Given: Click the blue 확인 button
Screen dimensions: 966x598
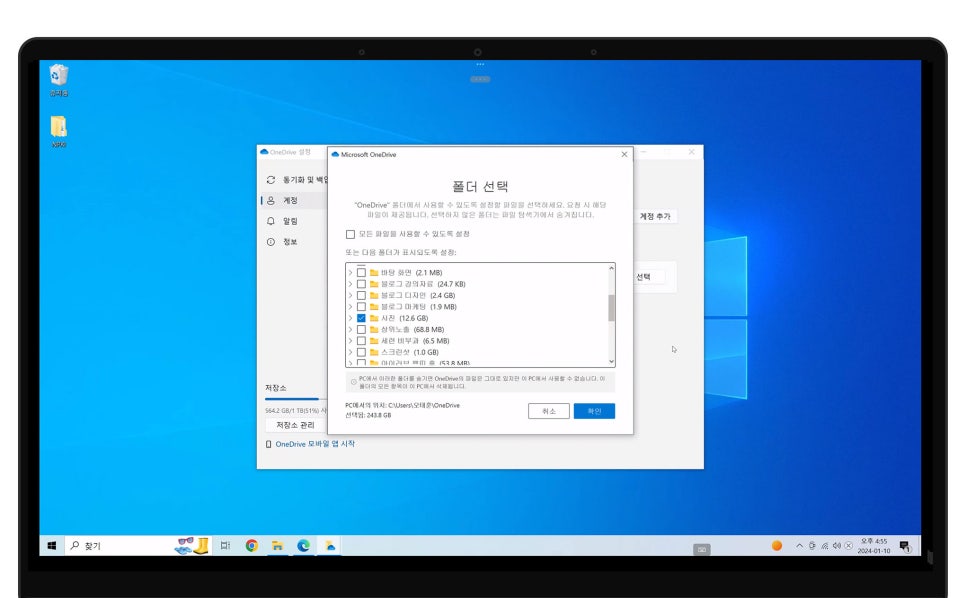Looking at the screenshot, I should click(594, 411).
